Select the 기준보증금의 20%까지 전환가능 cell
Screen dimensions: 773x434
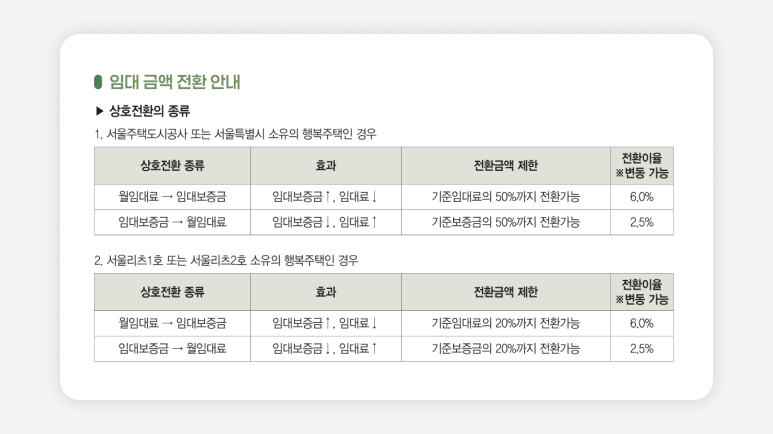point(506,349)
